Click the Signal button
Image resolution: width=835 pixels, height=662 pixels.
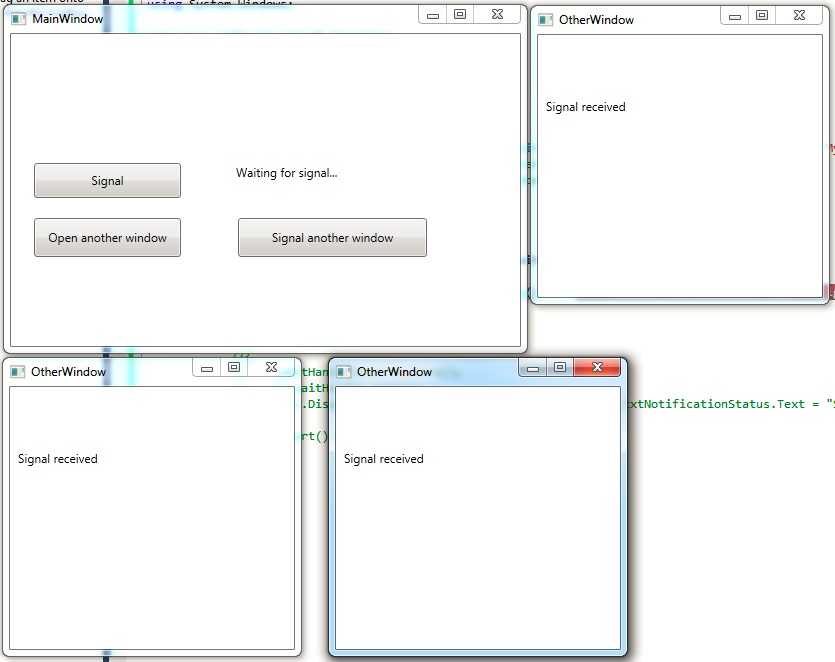tap(107, 180)
